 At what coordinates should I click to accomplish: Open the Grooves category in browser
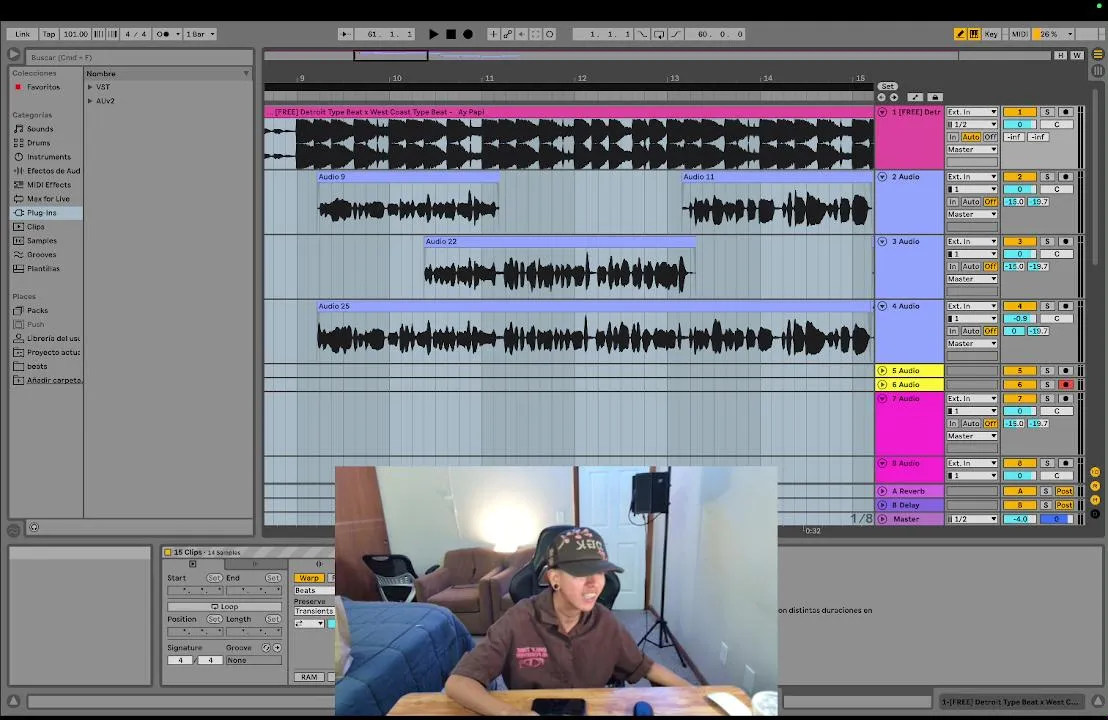(42, 254)
